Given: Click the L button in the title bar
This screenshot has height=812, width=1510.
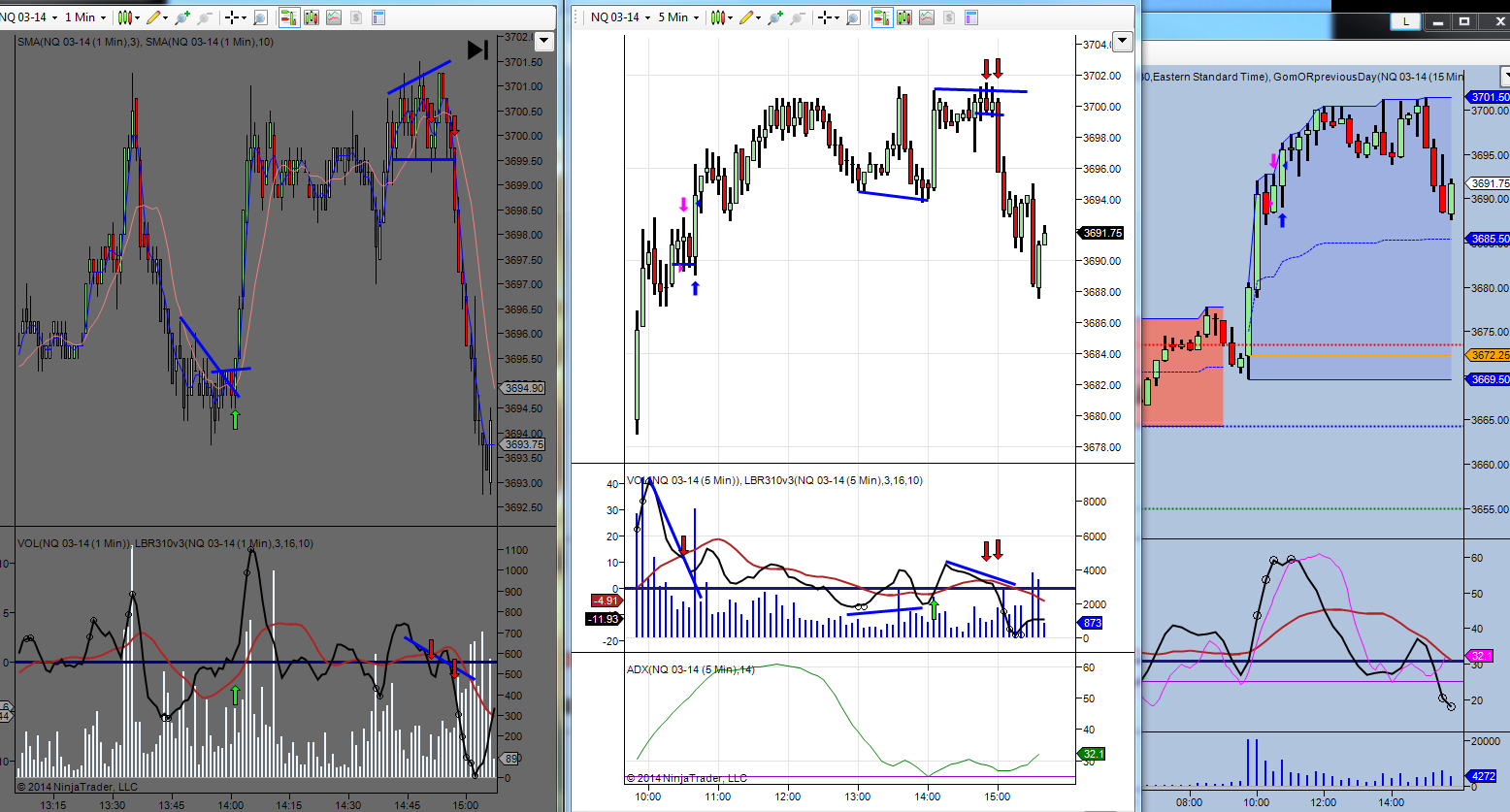Looking at the screenshot, I should coord(1405,21).
